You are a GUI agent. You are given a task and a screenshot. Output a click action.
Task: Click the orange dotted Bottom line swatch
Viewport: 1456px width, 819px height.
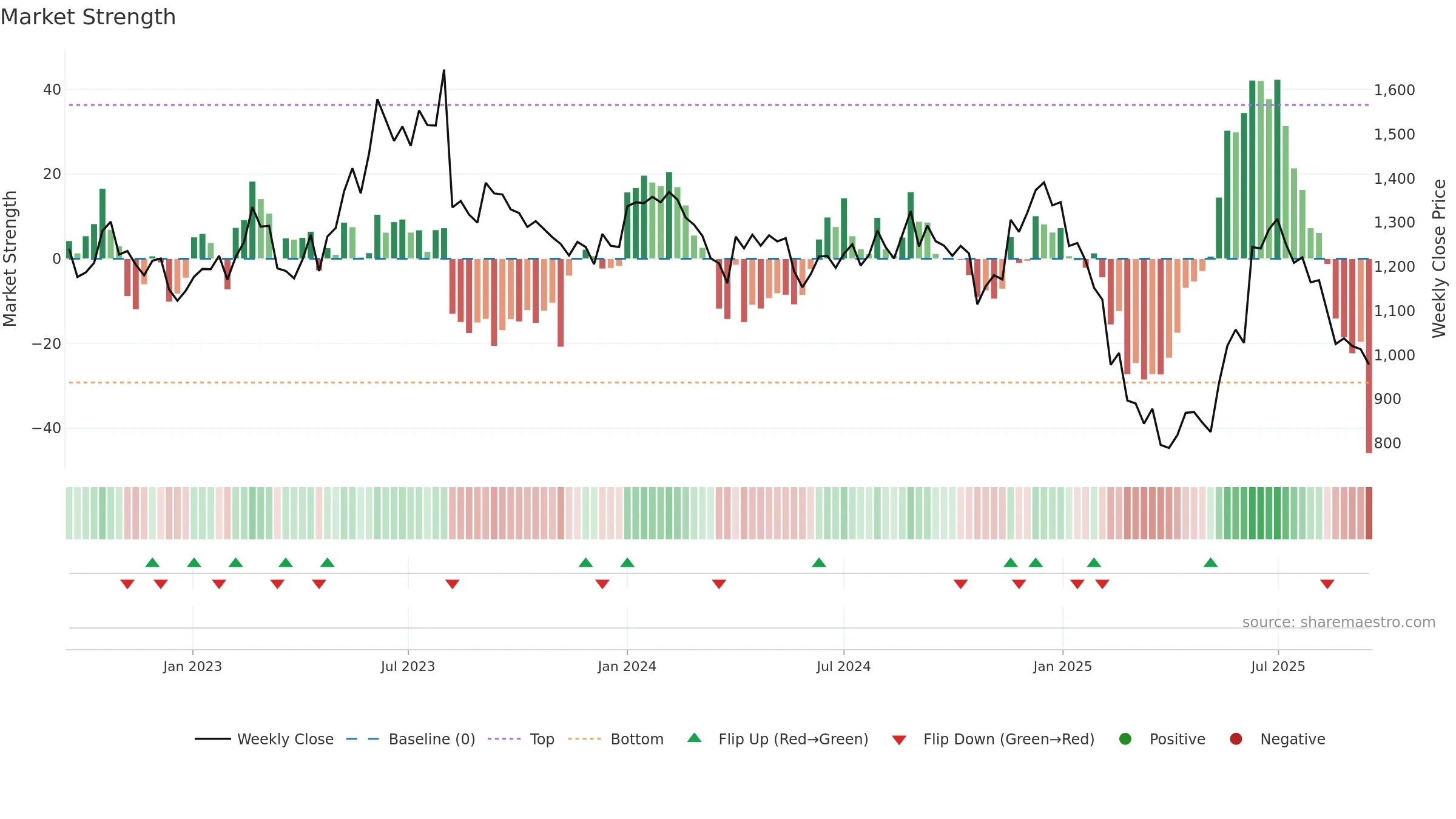(585, 739)
